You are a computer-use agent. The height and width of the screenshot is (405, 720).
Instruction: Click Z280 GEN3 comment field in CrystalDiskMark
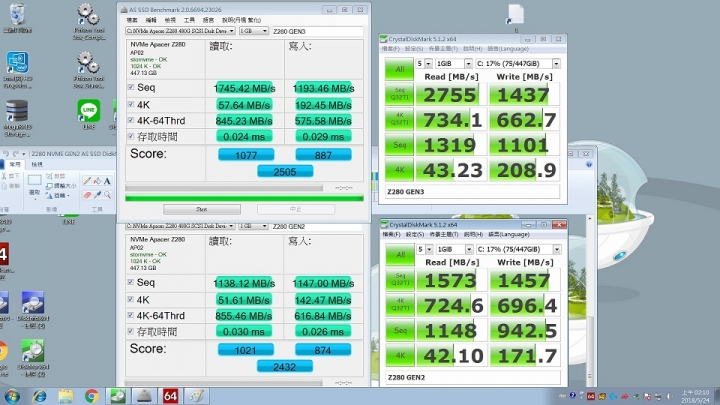point(472,192)
